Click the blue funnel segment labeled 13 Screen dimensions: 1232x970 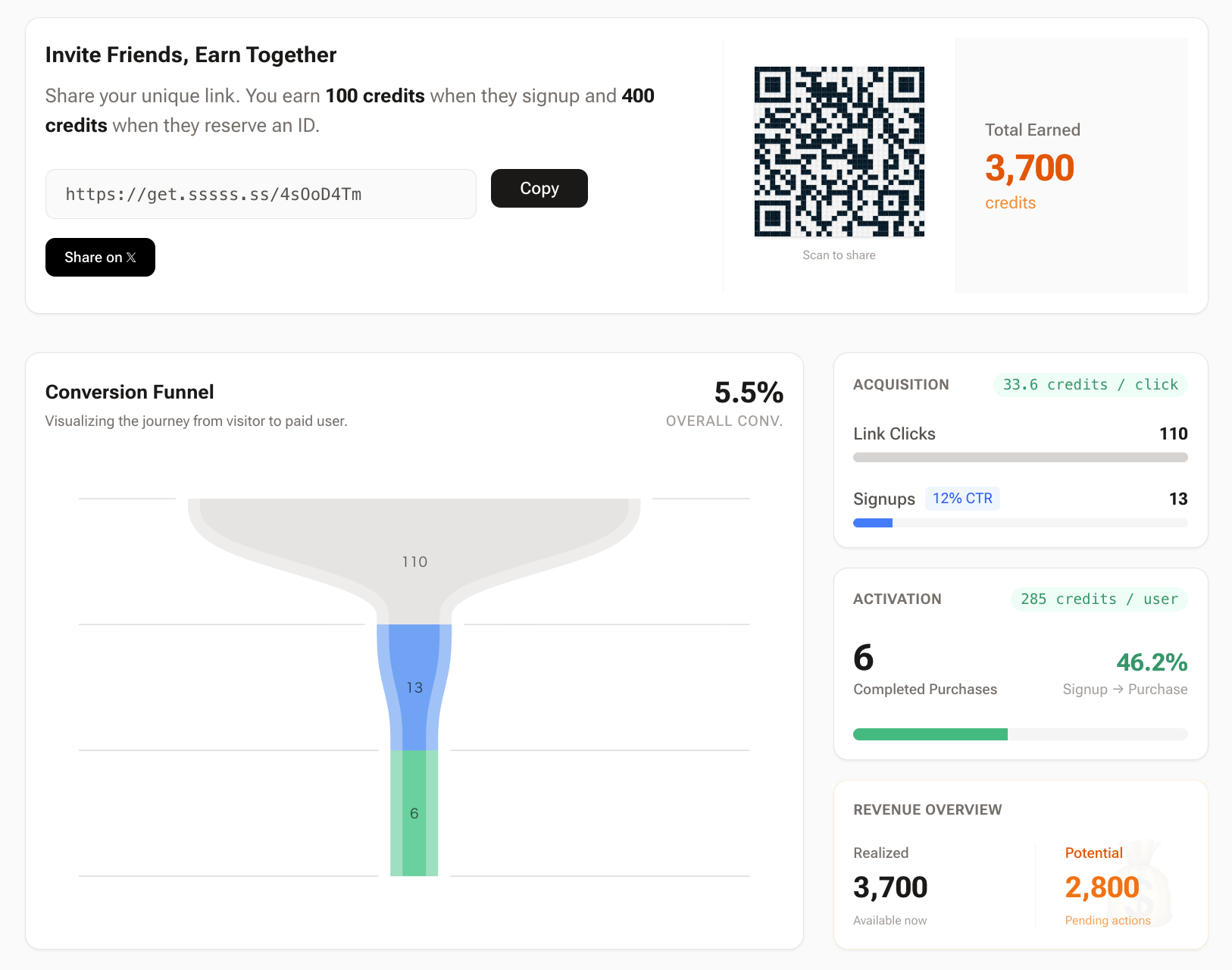[414, 687]
